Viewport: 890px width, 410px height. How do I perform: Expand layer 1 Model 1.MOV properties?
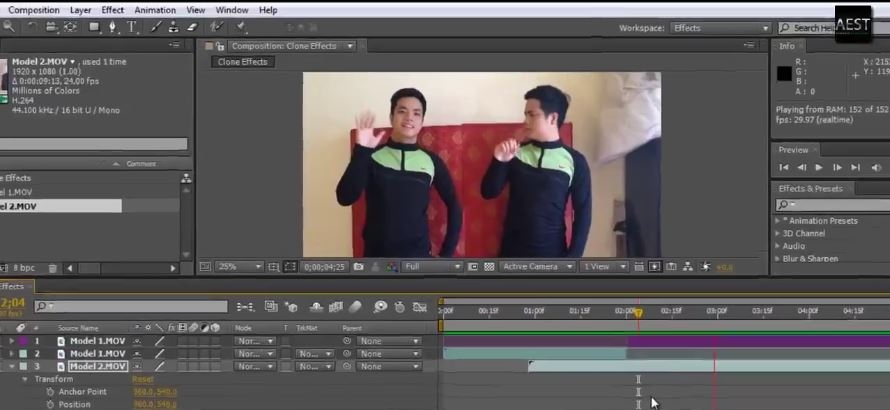coord(11,341)
